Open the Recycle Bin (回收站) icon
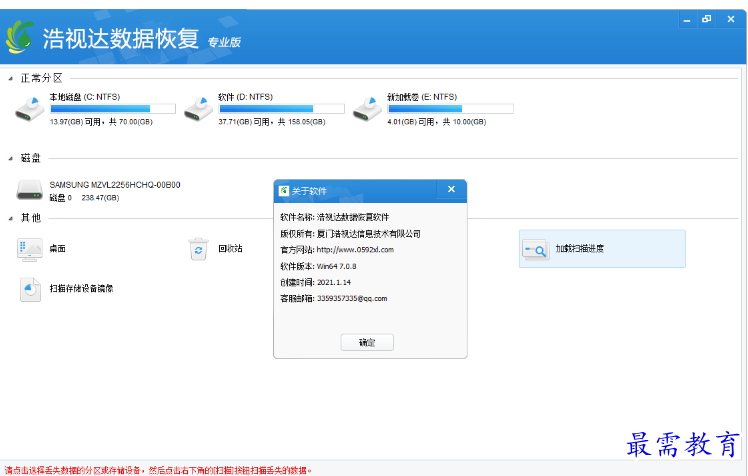 pyautogui.click(x=198, y=249)
